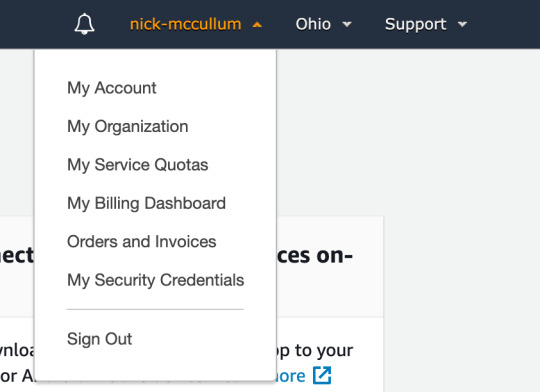Image resolution: width=540 pixels, height=392 pixels.
Task: Select My Account from the menu
Action: click(112, 88)
